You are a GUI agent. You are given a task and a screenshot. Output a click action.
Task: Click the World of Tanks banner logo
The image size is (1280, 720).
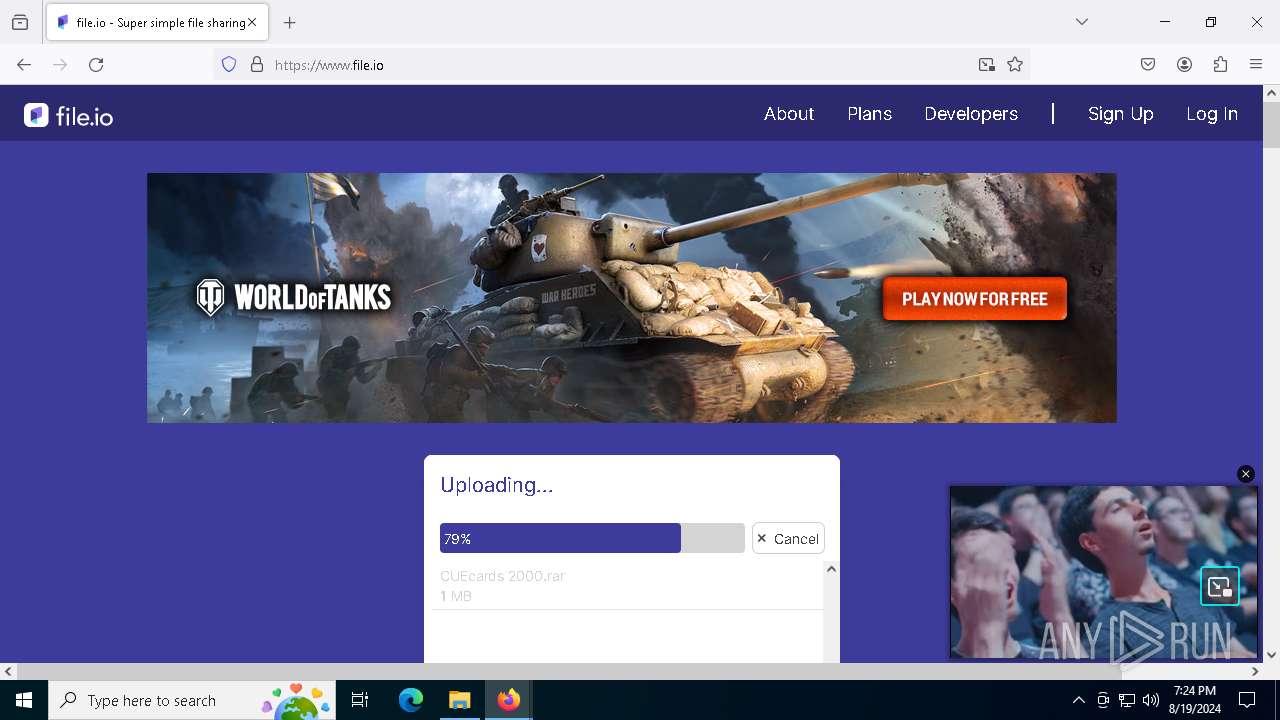(294, 297)
